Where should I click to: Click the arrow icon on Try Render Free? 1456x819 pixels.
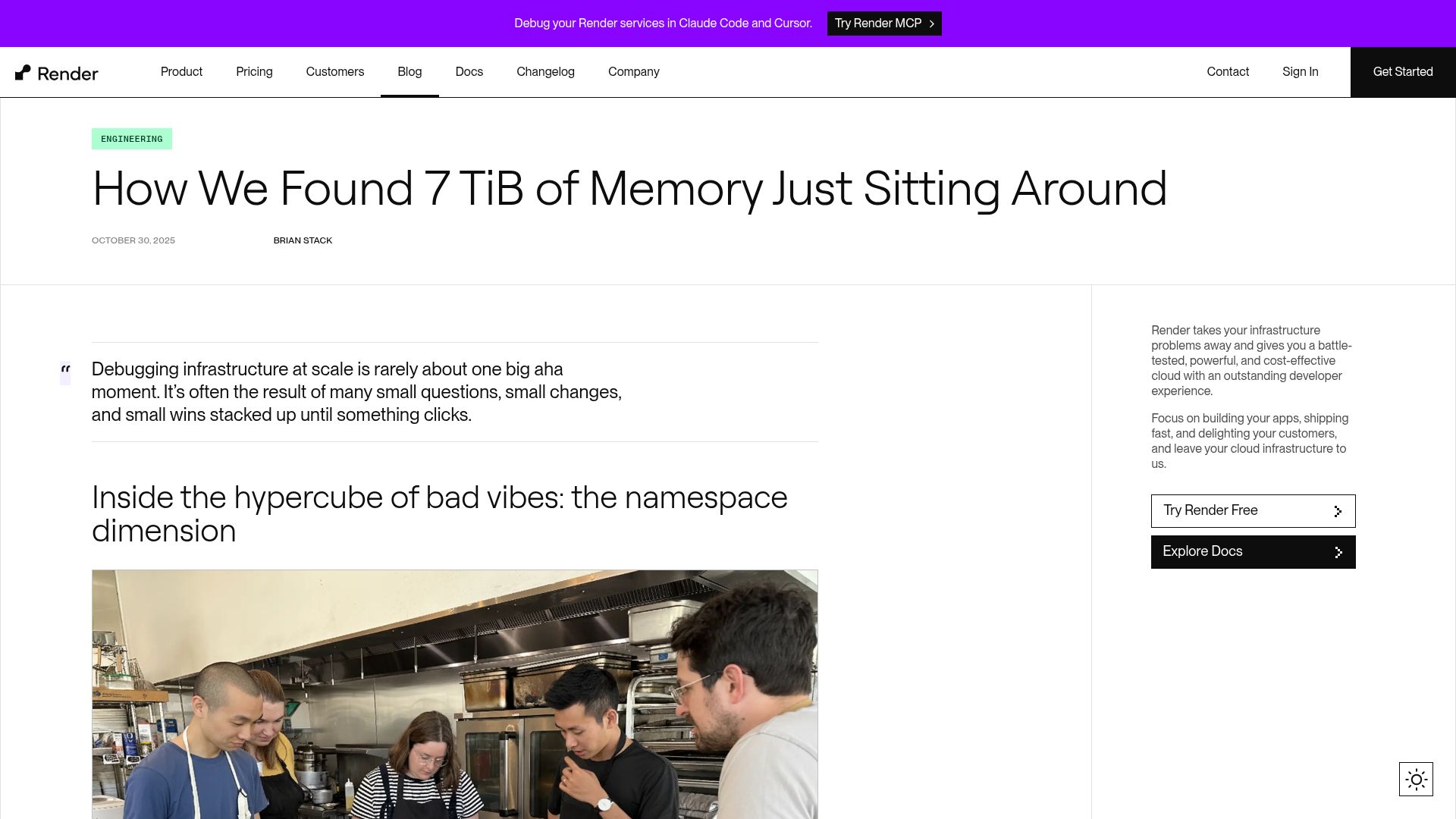[x=1338, y=511]
